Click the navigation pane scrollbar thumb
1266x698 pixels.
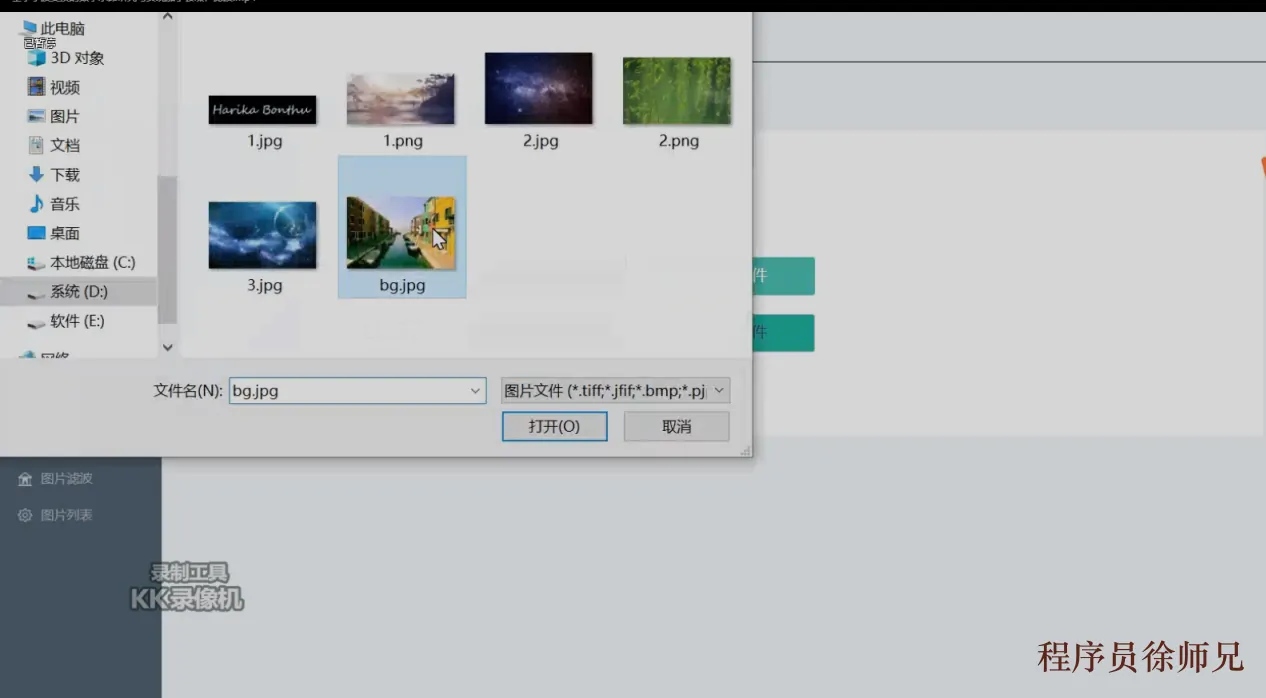167,250
